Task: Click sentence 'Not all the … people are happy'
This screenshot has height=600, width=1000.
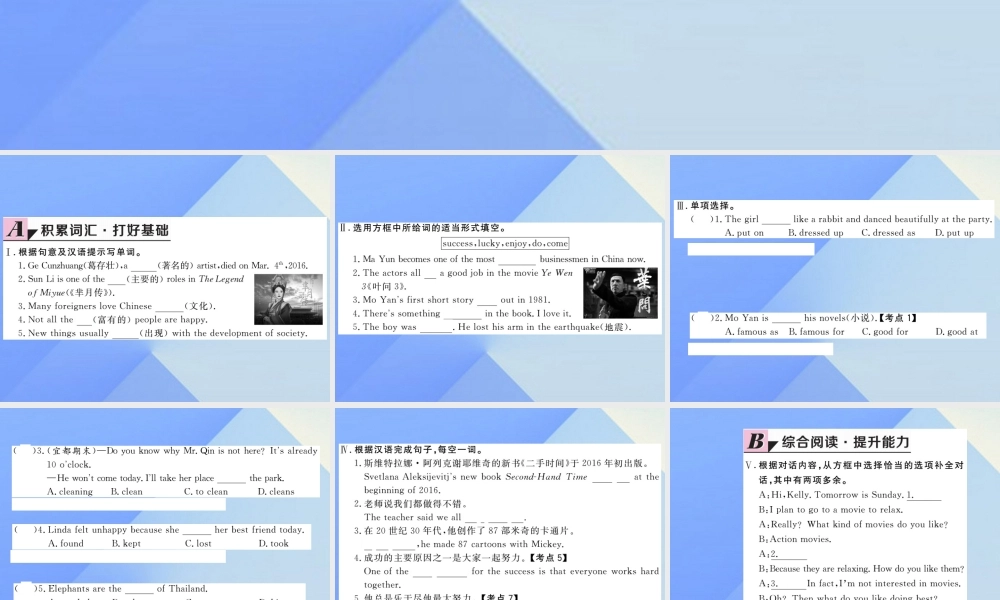Action: pyautogui.click(x=112, y=319)
